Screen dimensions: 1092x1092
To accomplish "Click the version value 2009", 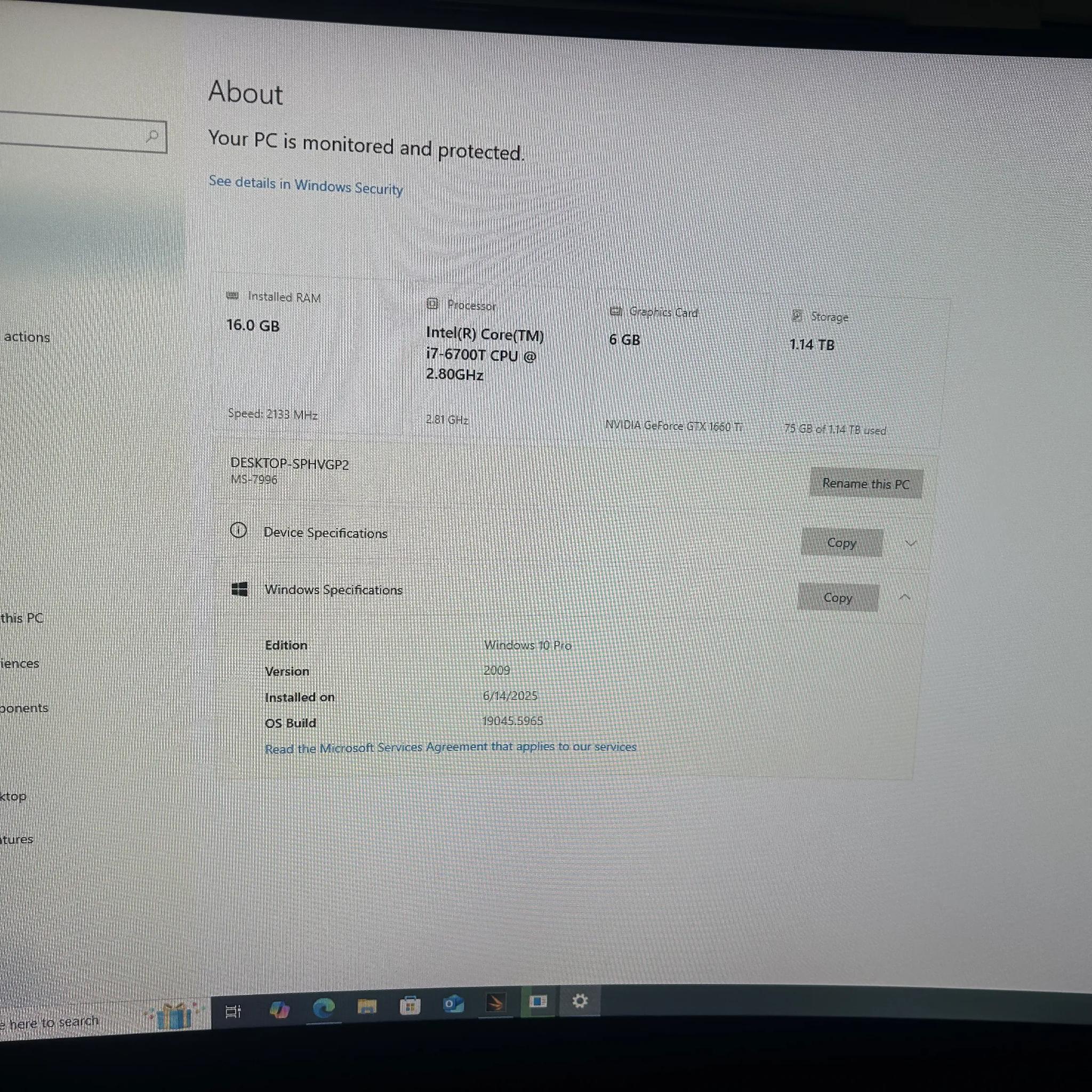I will click(x=497, y=670).
